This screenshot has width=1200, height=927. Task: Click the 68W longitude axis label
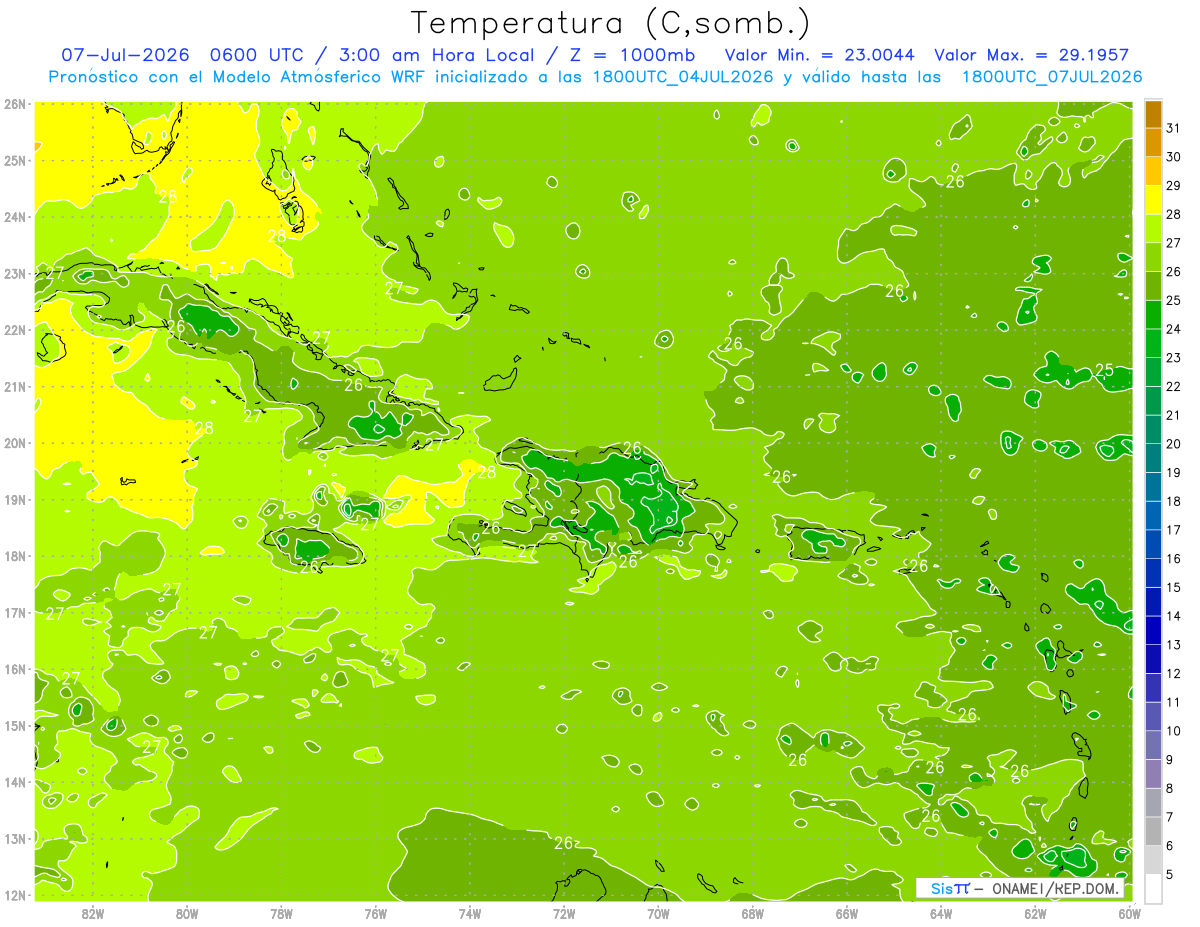(x=753, y=913)
